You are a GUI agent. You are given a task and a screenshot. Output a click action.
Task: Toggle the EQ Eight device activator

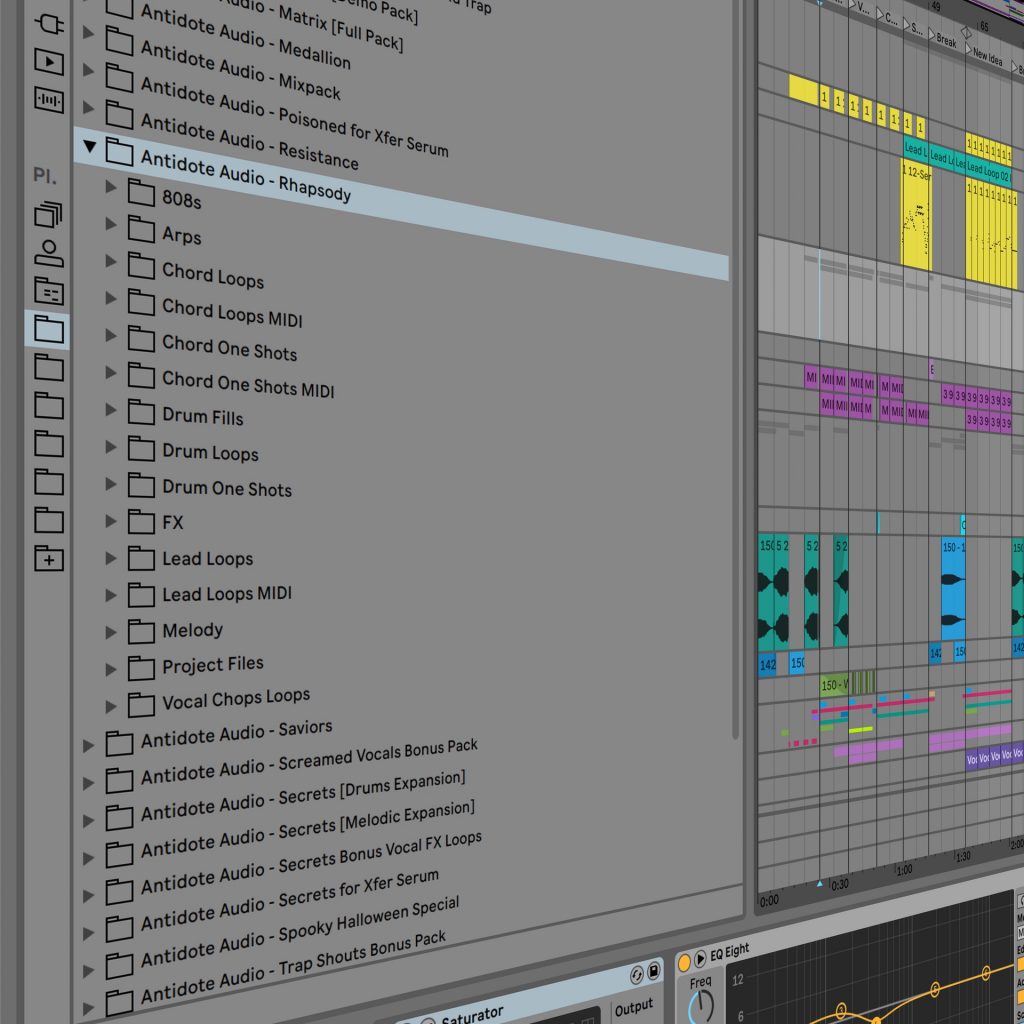684,962
